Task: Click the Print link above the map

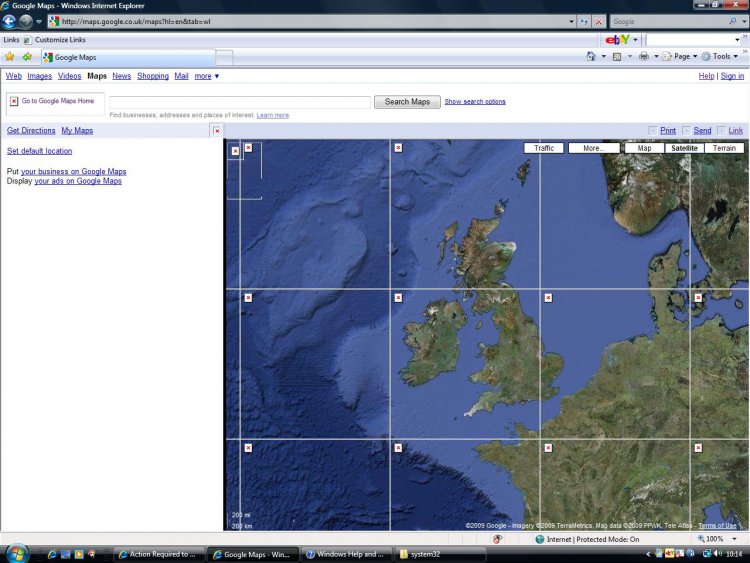Action: [x=668, y=131]
